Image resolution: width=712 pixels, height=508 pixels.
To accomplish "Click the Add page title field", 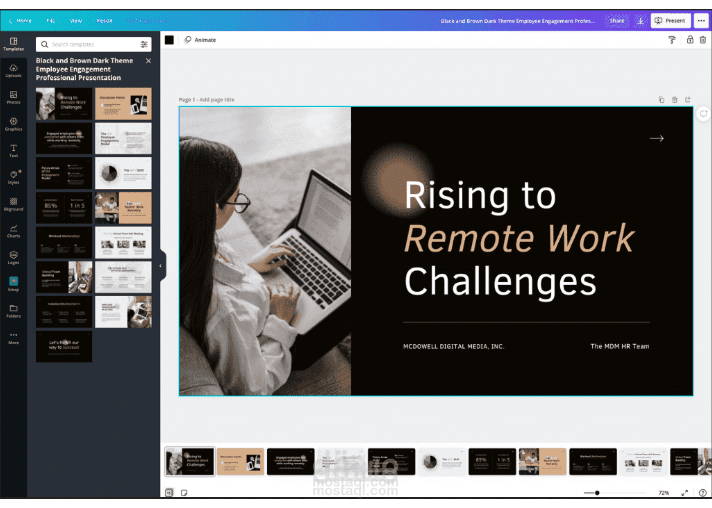I will [x=217, y=100].
